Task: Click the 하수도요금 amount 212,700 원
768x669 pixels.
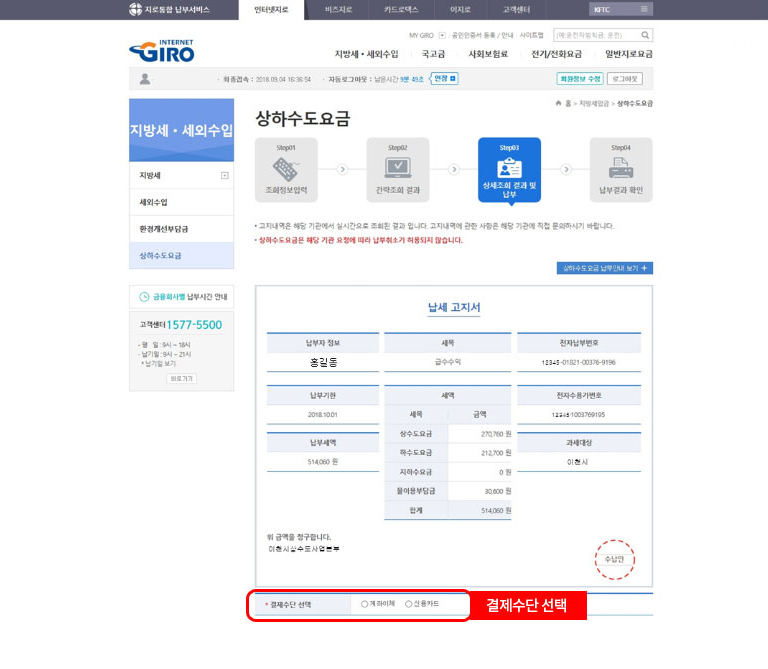Action: pos(496,453)
